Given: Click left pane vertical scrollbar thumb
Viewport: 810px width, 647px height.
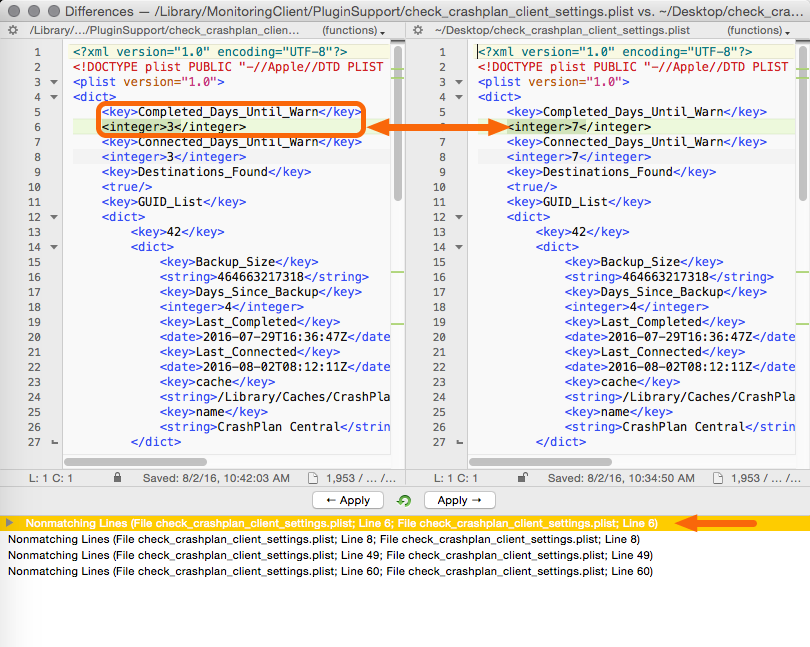Looking at the screenshot, I should (398, 123).
